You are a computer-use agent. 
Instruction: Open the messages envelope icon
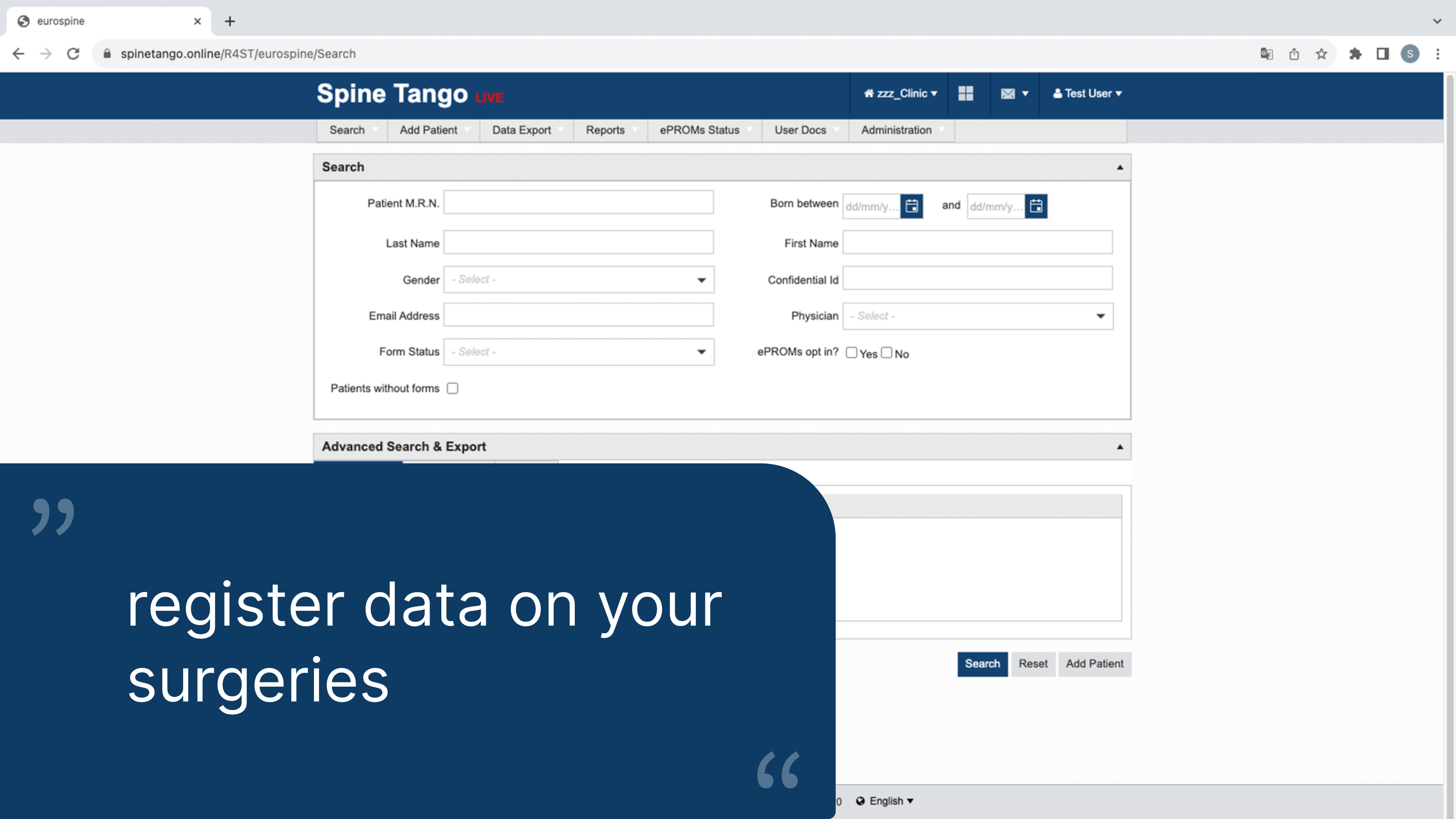(1008, 94)
